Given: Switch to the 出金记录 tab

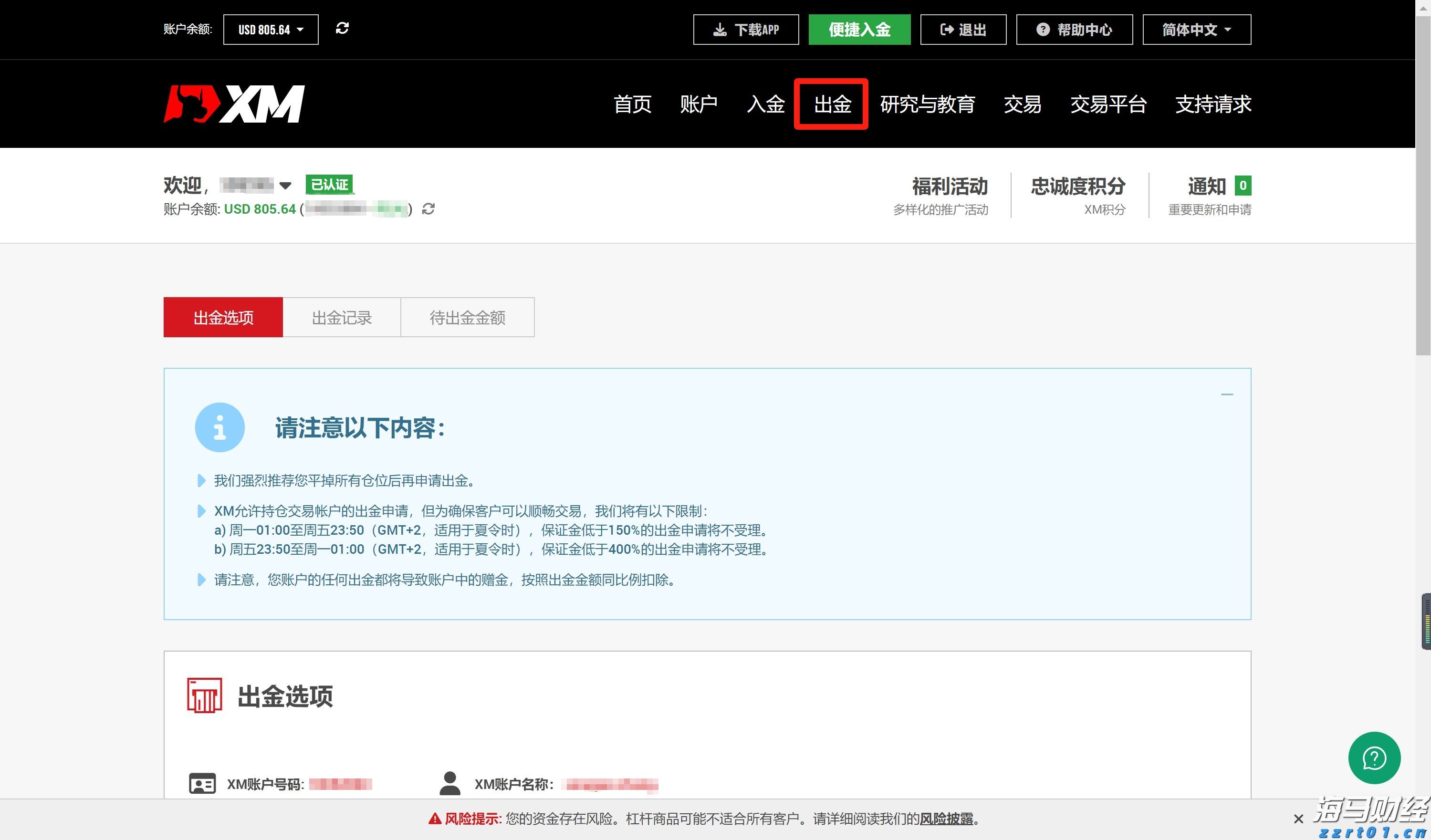Looking at the screenshot, I should tap(342, 317).
